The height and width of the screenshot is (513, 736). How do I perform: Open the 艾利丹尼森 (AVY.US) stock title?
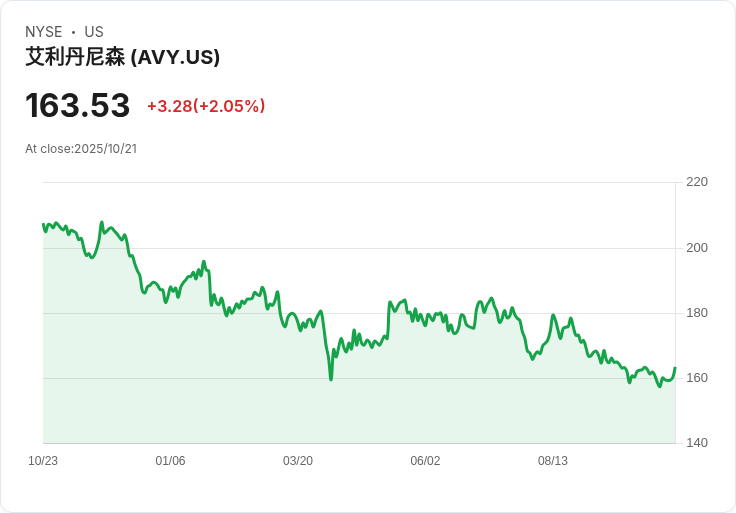pyautogui.click(x=123, y=57)
